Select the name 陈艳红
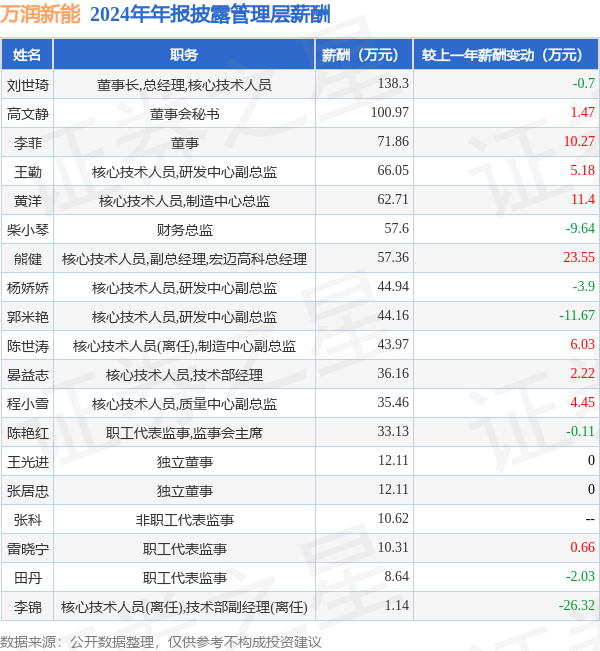The width and height of the screenshot is (600, 651). click(28, 433)
